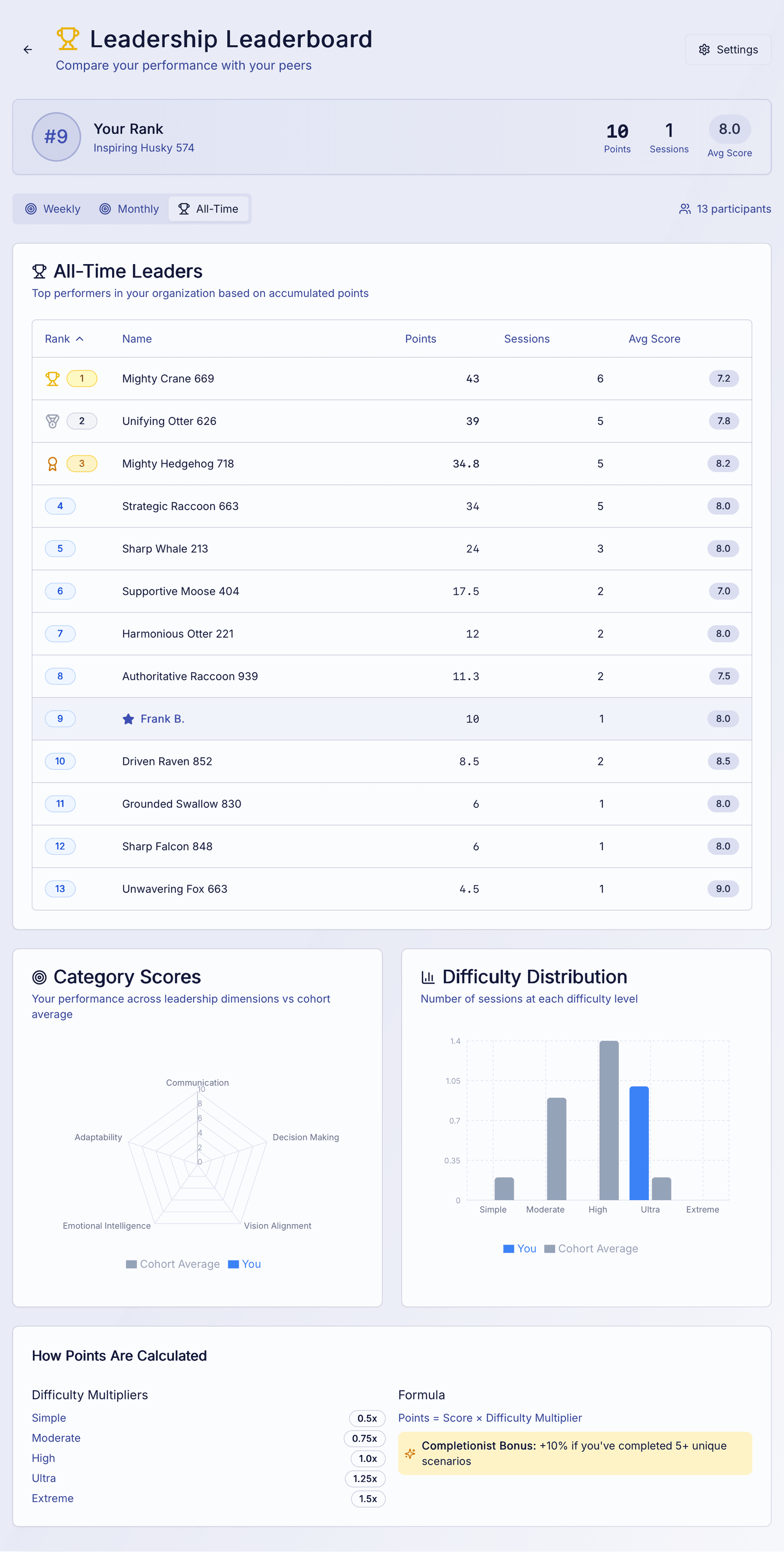This screenshot has height=1552, width=784.
Task: Open the Settings button
Action: click(728, 49)
